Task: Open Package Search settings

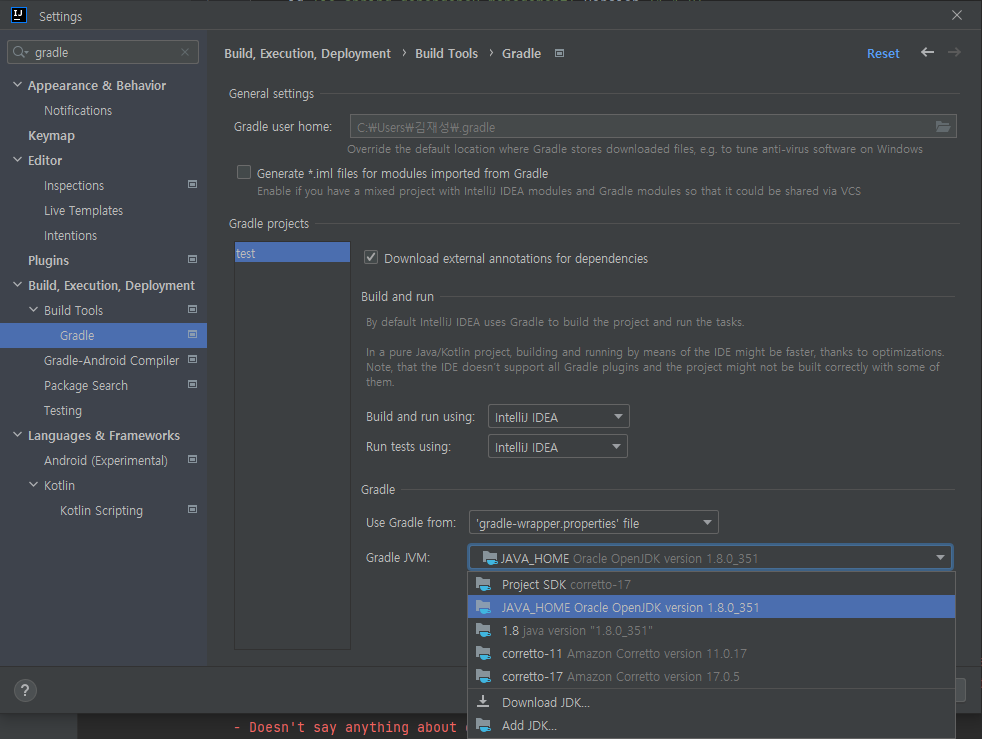Action: coord(86,385)
